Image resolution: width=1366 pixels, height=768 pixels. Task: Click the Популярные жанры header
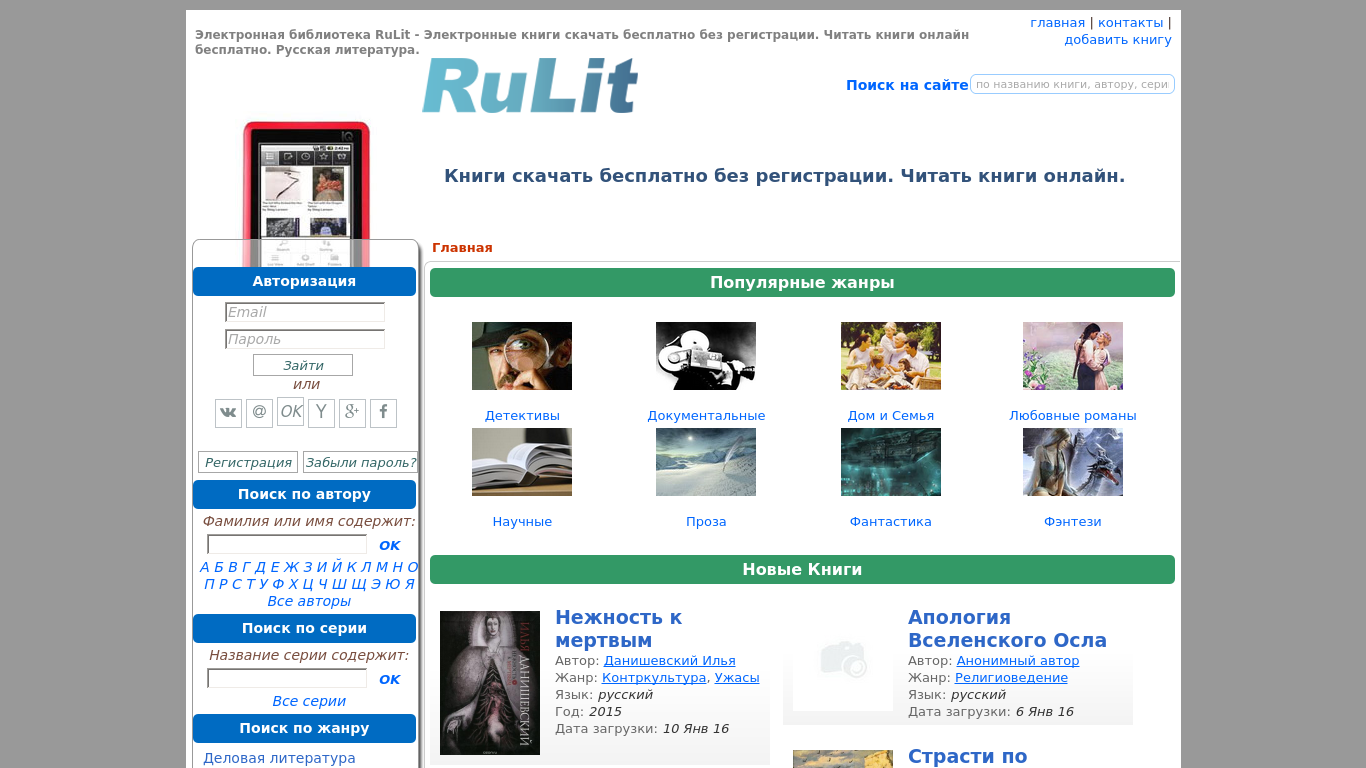802,283
